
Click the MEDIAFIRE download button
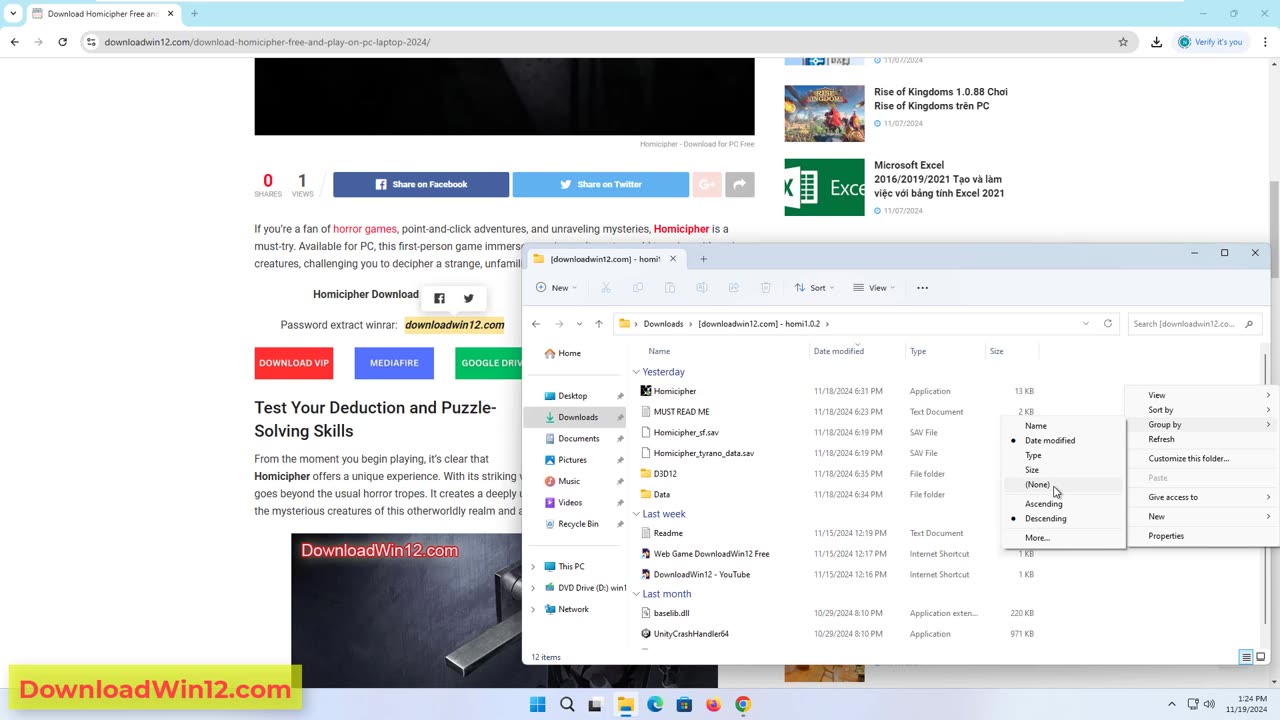[x=394, y=363]
